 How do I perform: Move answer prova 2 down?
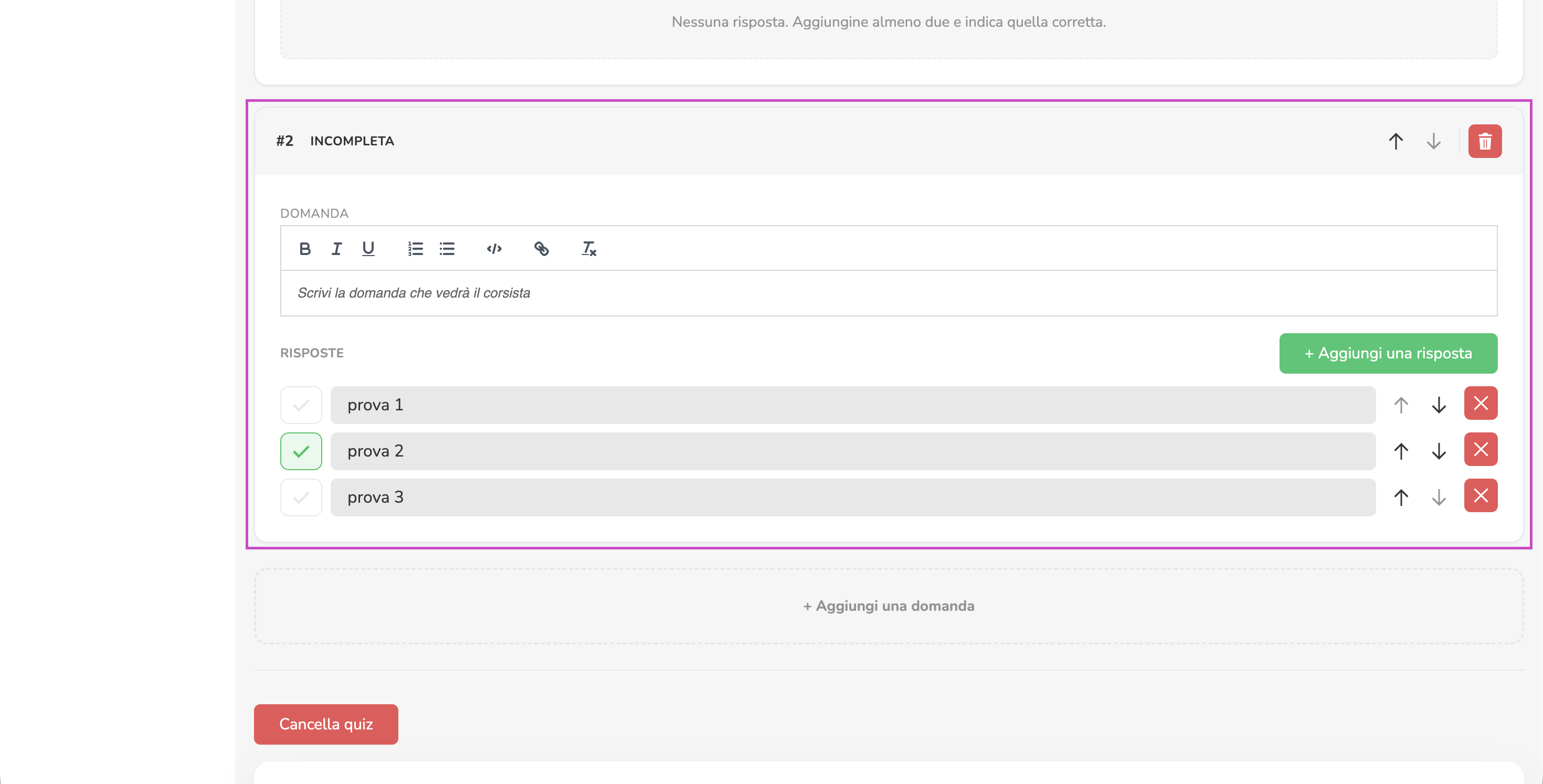tap(1439, 451)
